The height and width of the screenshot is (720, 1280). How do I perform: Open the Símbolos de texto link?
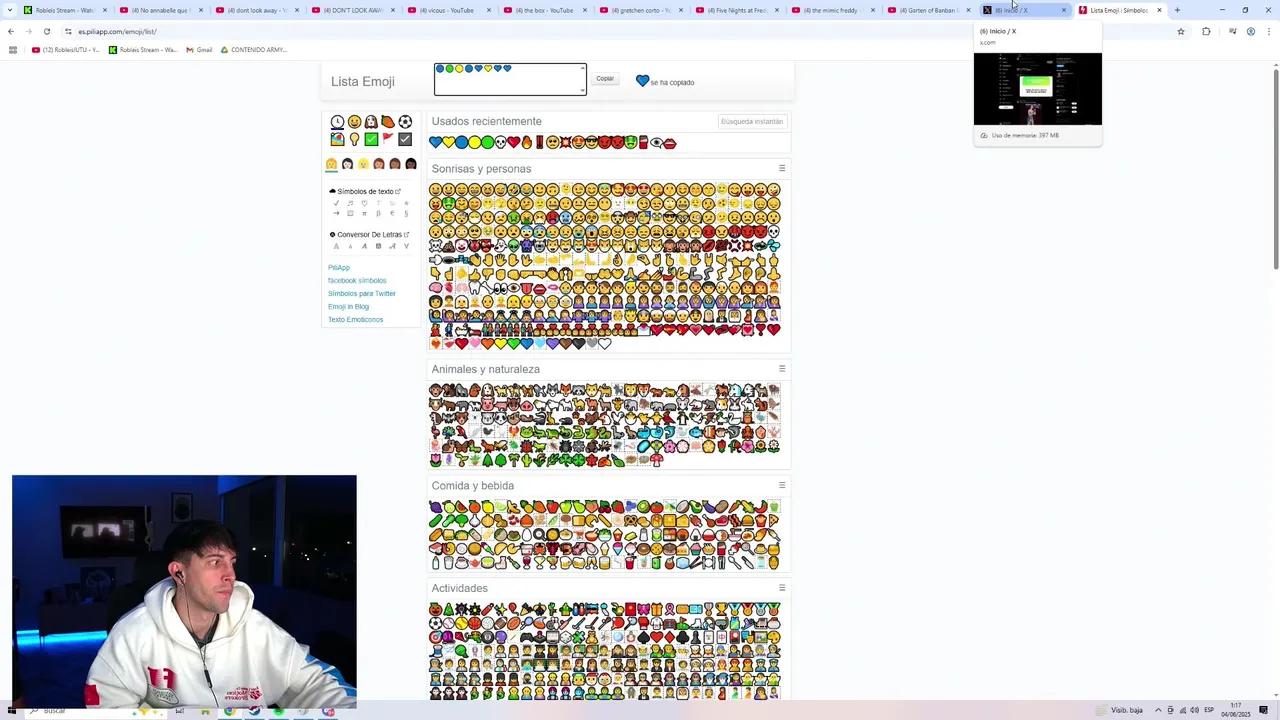365,191
